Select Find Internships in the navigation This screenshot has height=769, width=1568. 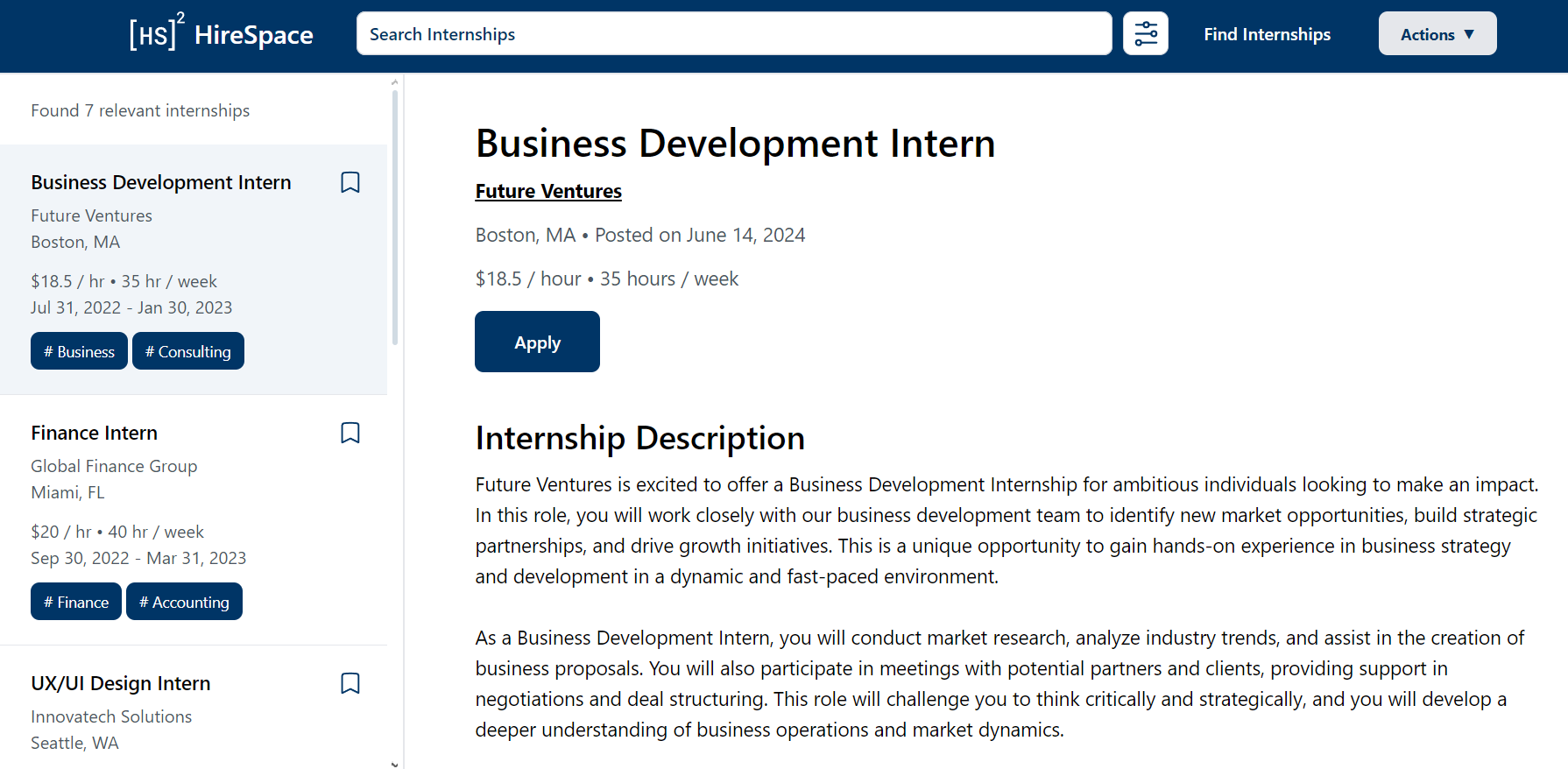tap(1268, 34)
